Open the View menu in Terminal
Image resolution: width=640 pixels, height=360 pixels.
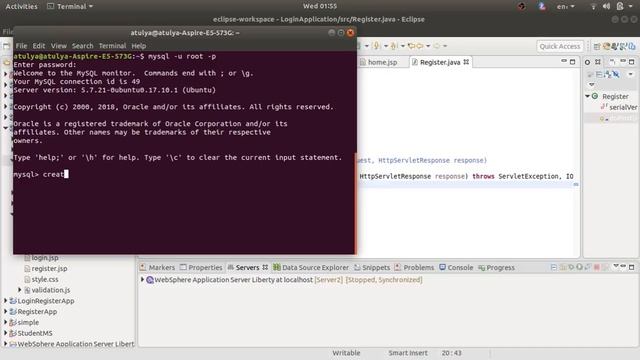coord(58,46)
